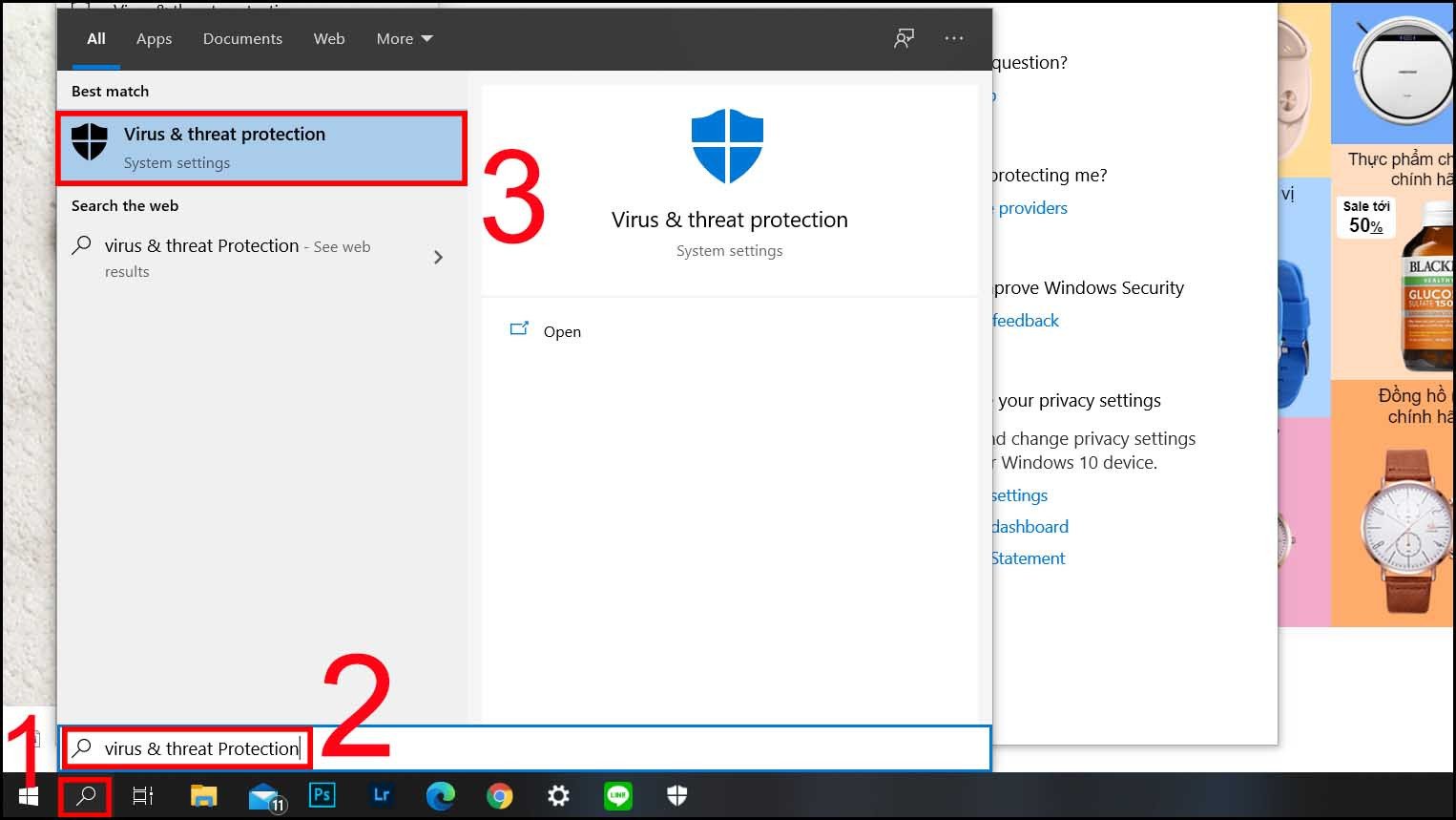Image resolution: width=1456 pixels, height=820 pixels.
Task: Open LINE from the taskbar
Action: (x=617, y=795)
